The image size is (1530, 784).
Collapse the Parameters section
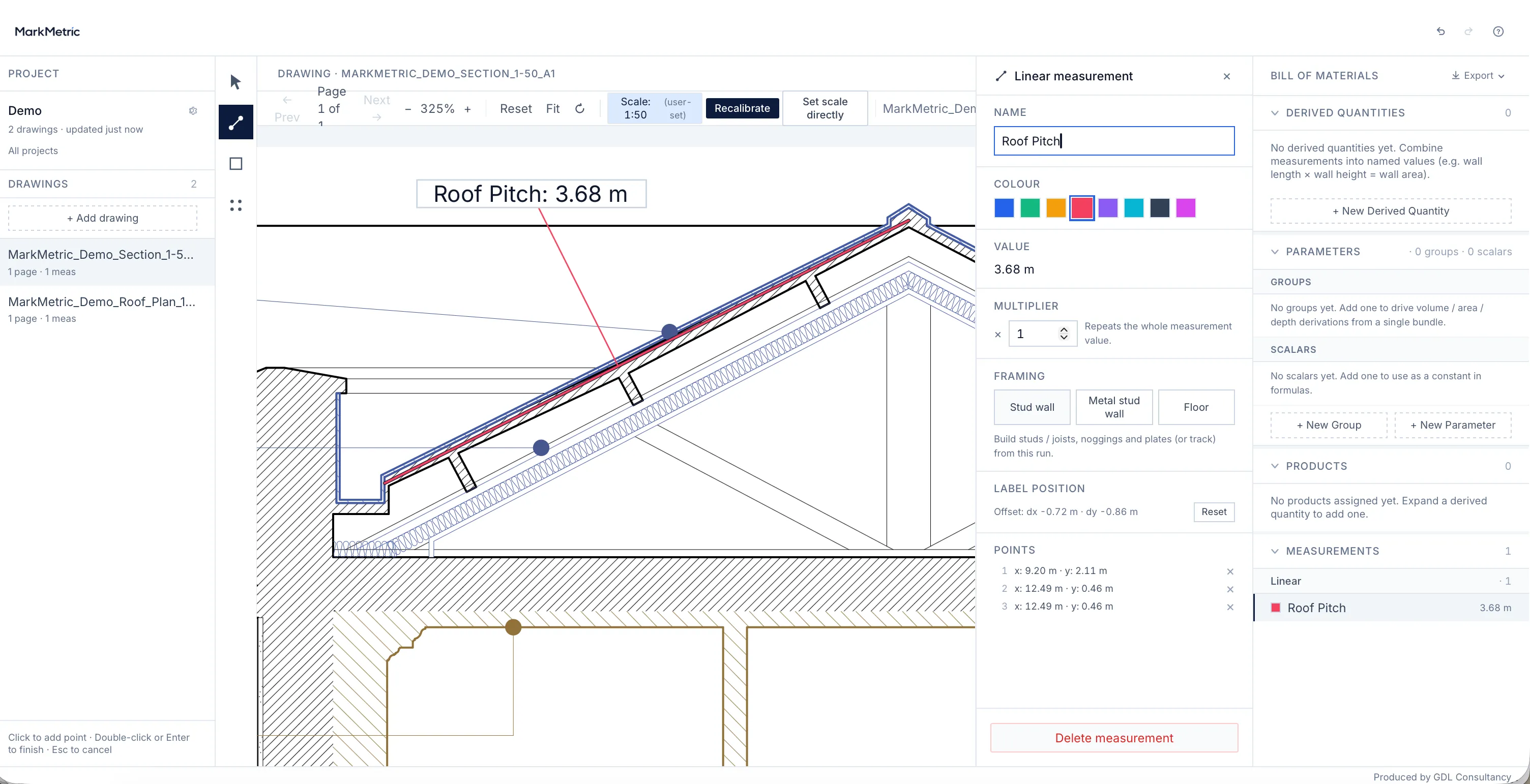[1275, 252]
